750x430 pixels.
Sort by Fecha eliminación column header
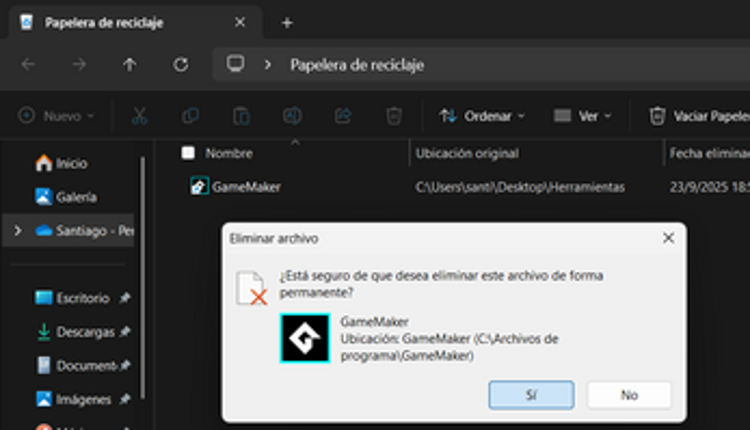[x=709, y=153]
